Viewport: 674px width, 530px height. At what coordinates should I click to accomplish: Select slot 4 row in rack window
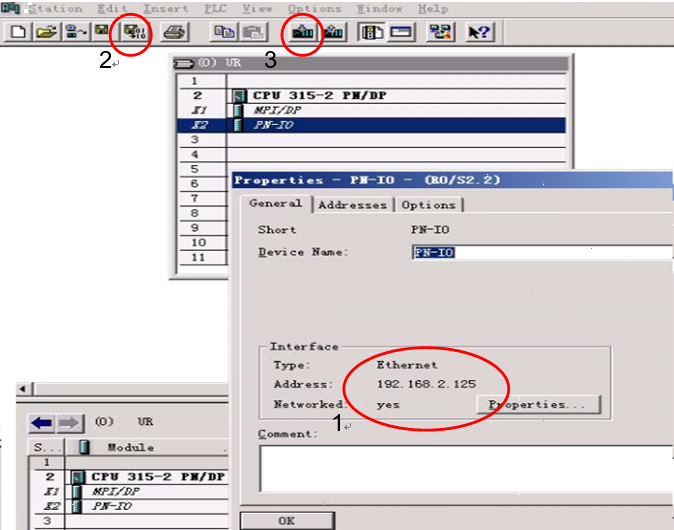click(371, 154)
